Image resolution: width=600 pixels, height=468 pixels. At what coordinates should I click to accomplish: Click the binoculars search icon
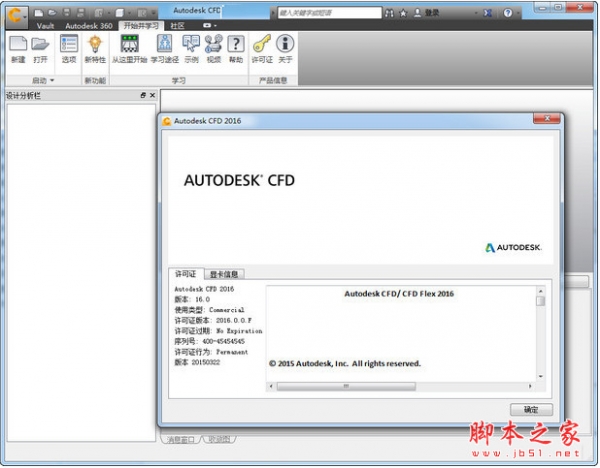[389, 13]
